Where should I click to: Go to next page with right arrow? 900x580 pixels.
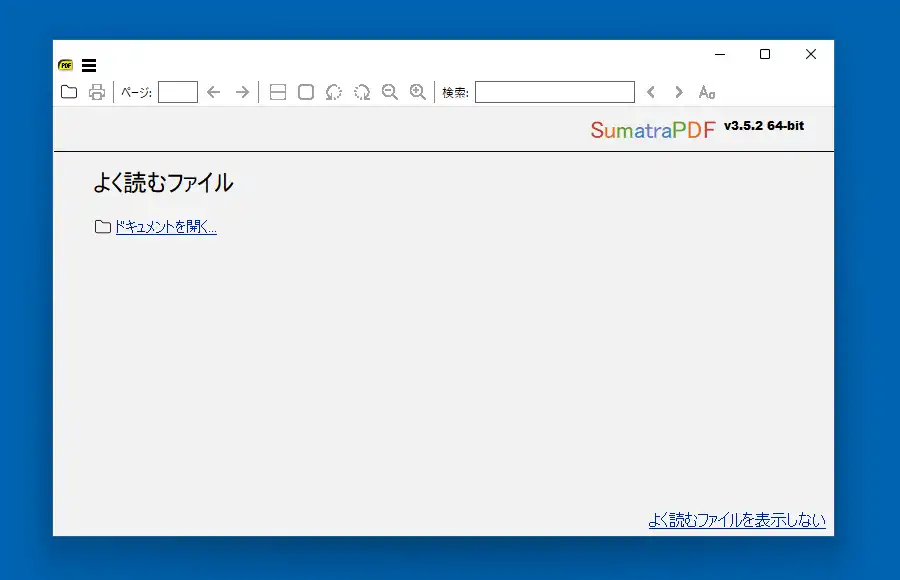pyautogui.click(x=243, y=92)
